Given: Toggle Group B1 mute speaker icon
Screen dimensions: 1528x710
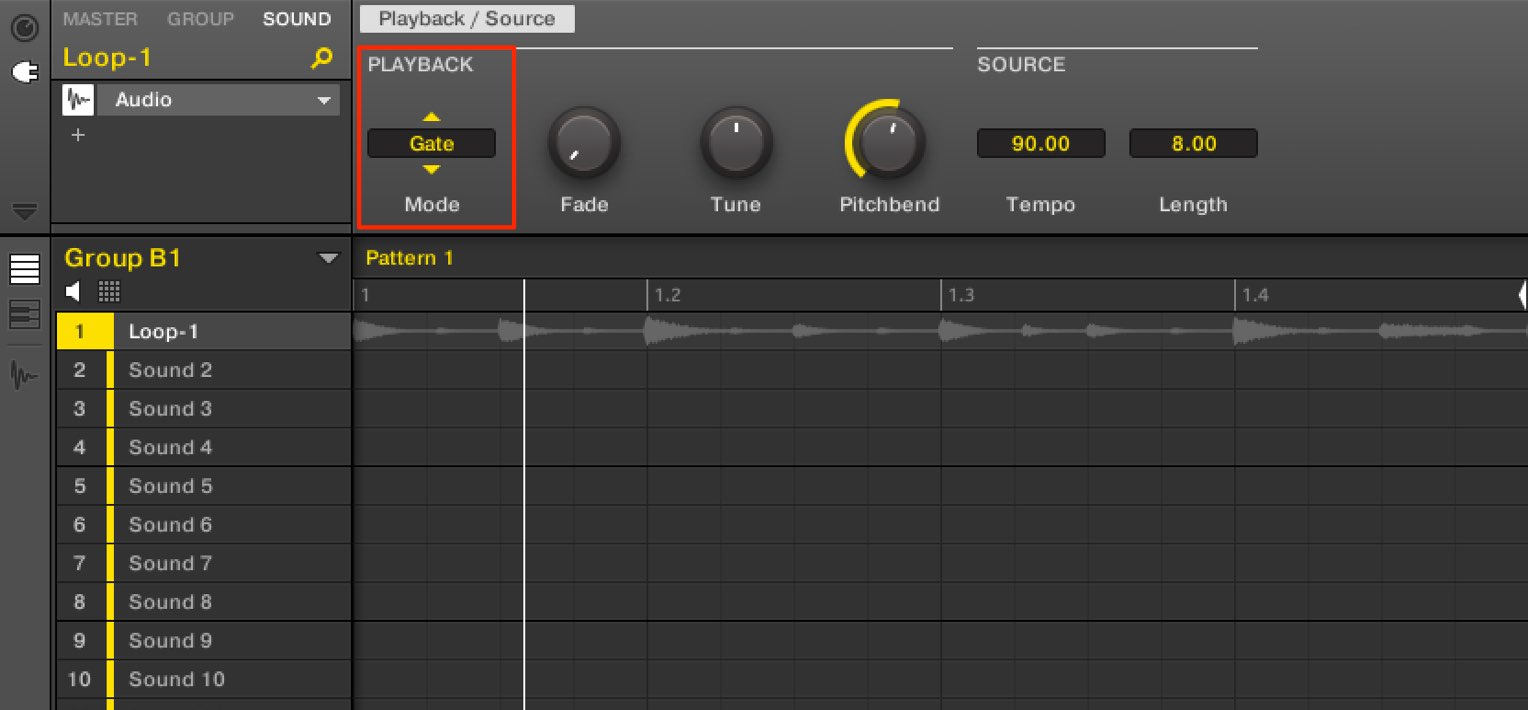Looking at the screenshot, I should tap(73, 291).
